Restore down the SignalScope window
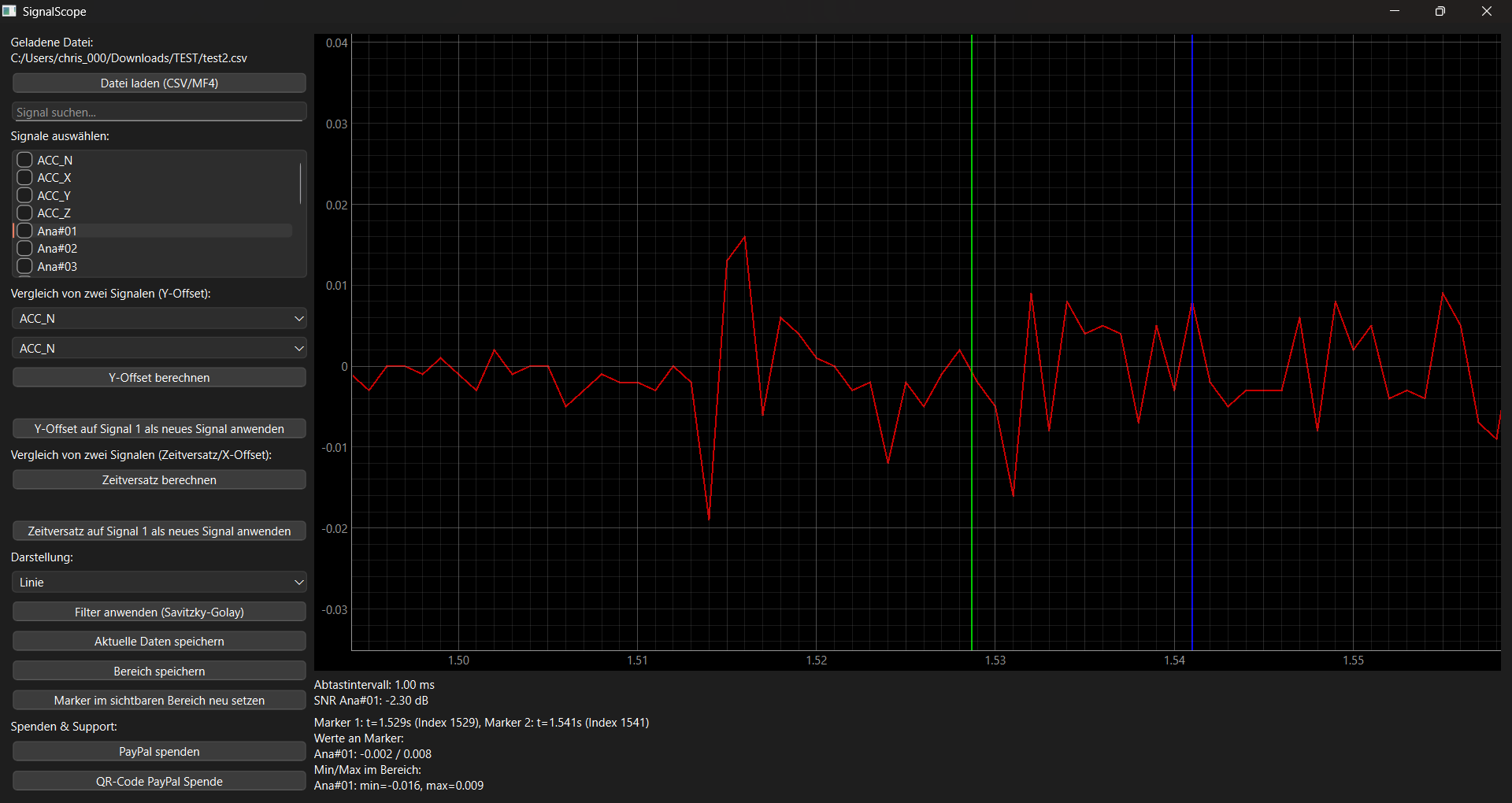Image resolution: width=1512 pixels, height=803 pixels. [1440, 11]
